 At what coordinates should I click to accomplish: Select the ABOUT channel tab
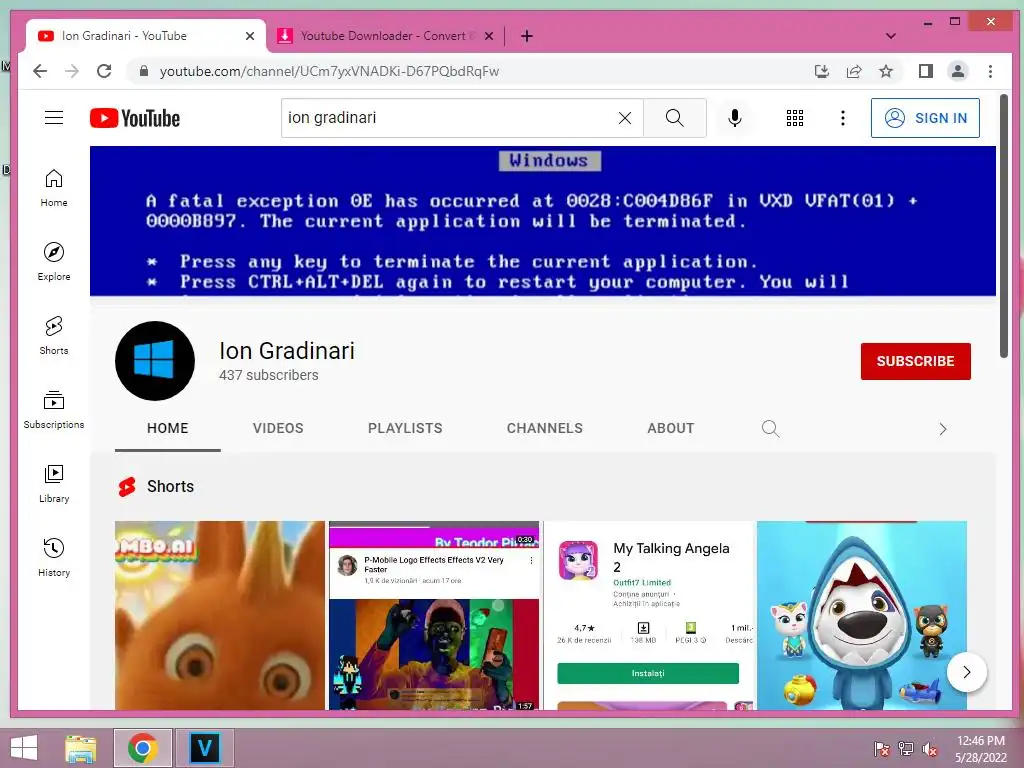(x=671, y=428)
